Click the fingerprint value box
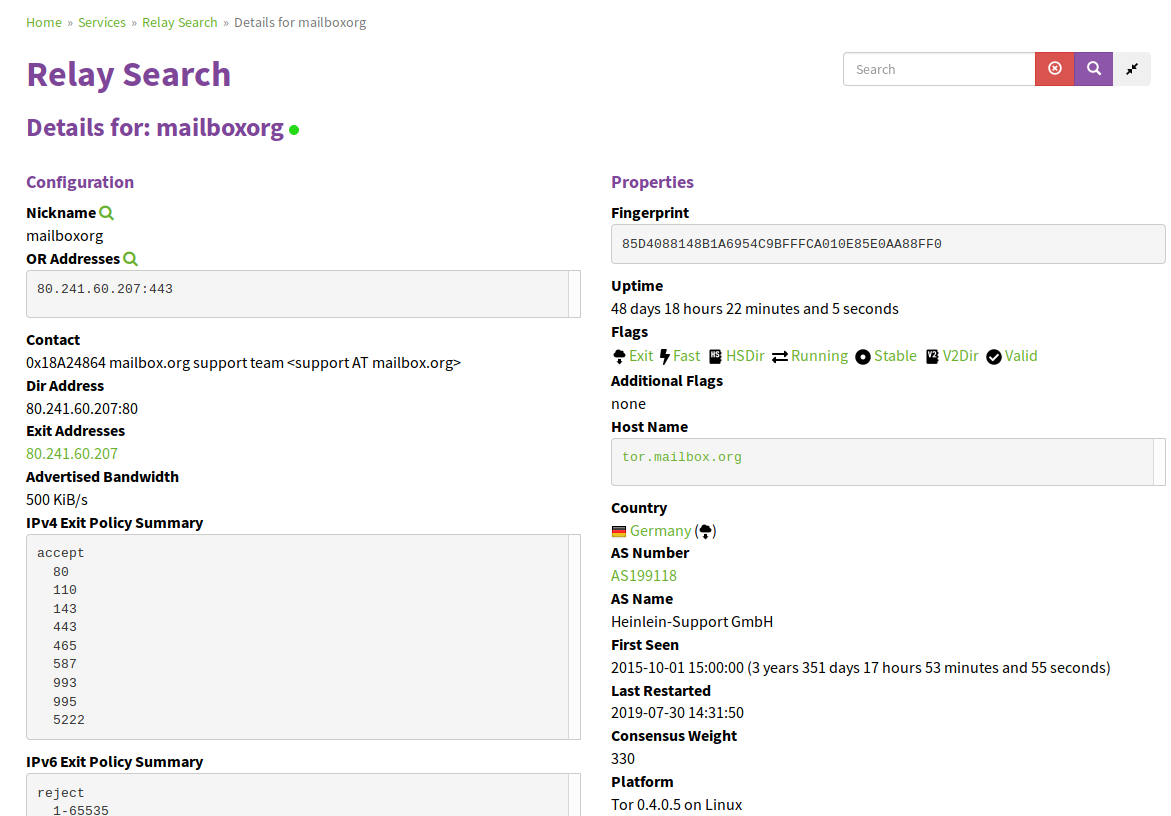The image size is (1171, 816). [887, 244]
